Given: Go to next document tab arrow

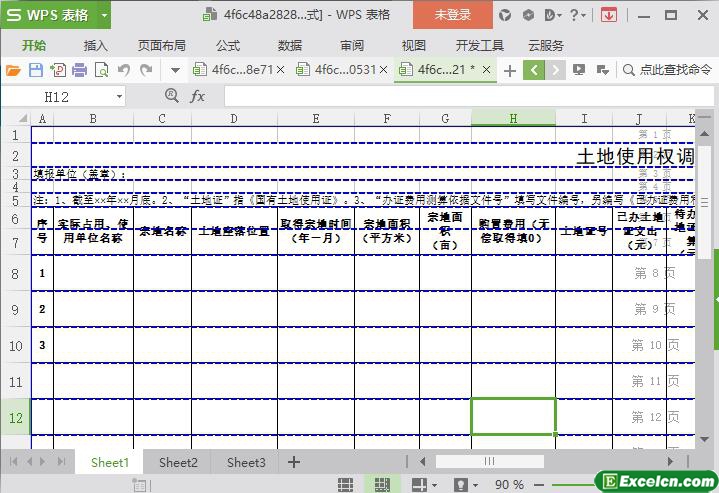Looking at the screenshot, I should [555, 70].
